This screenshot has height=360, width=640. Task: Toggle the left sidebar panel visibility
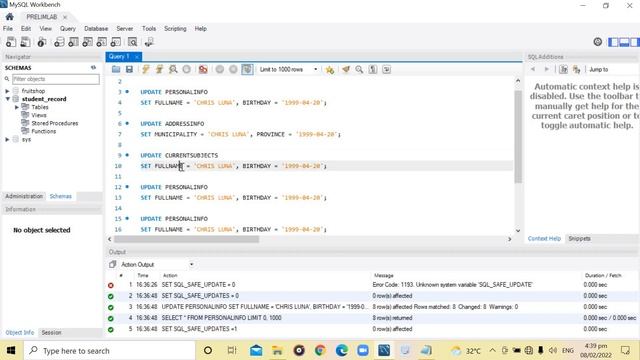pos(613,42)
